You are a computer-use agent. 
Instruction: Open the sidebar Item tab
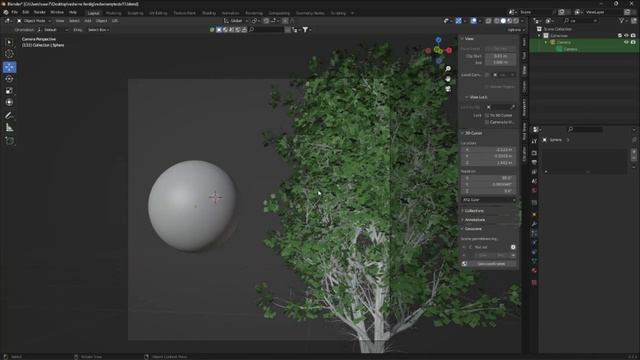(x=524, y=42)
